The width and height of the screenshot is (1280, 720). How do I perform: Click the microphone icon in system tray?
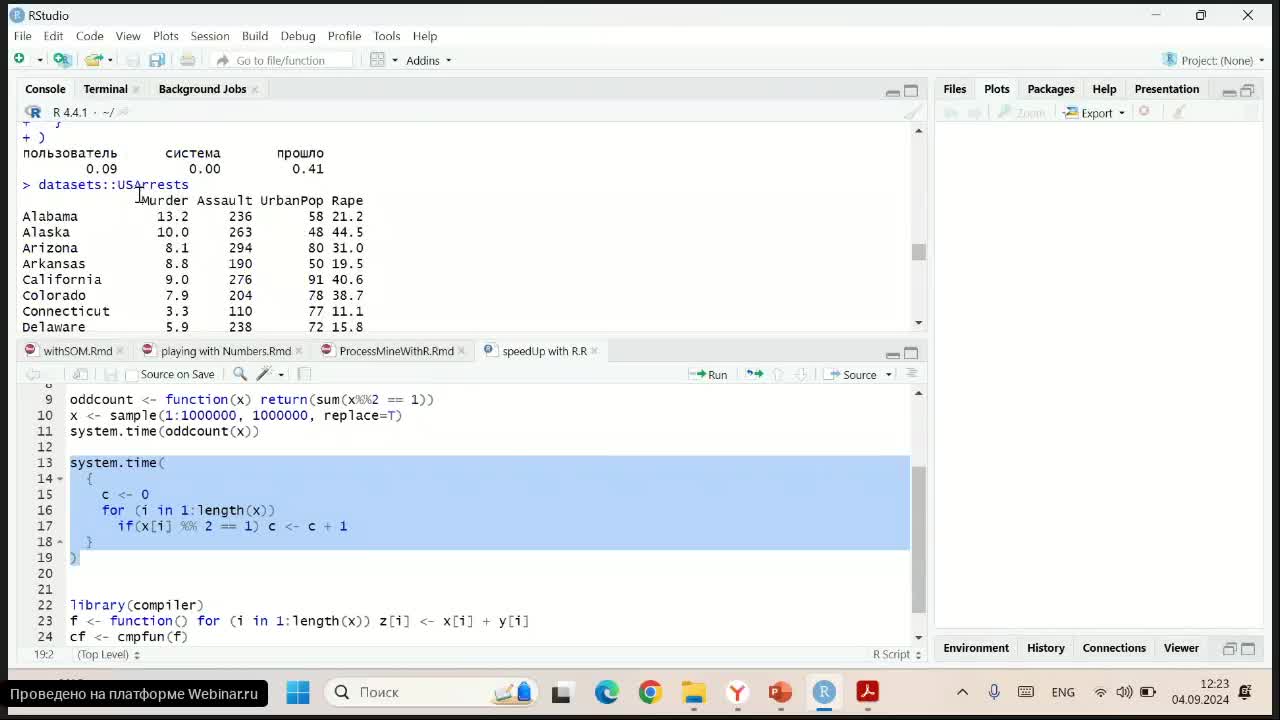(x=994, y=692)
